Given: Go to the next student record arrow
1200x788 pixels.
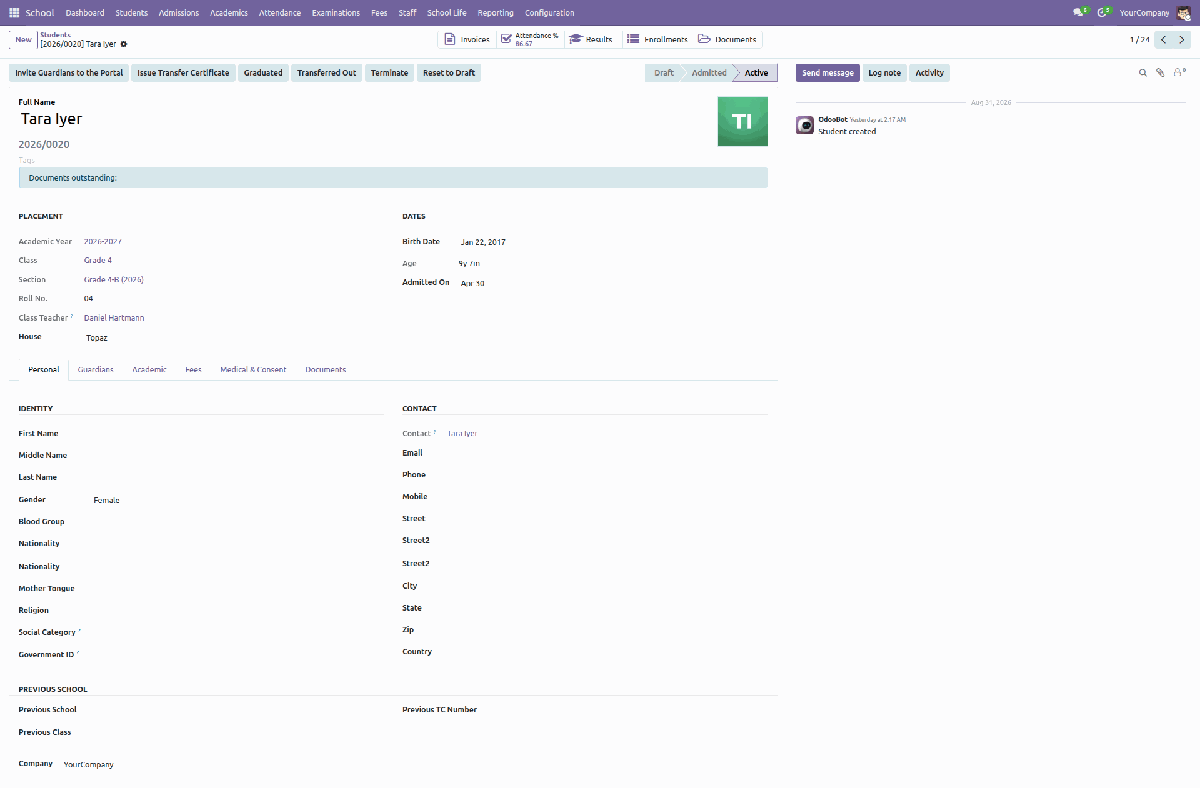Looking at the screenshot, I should (x=1182, y=40).
